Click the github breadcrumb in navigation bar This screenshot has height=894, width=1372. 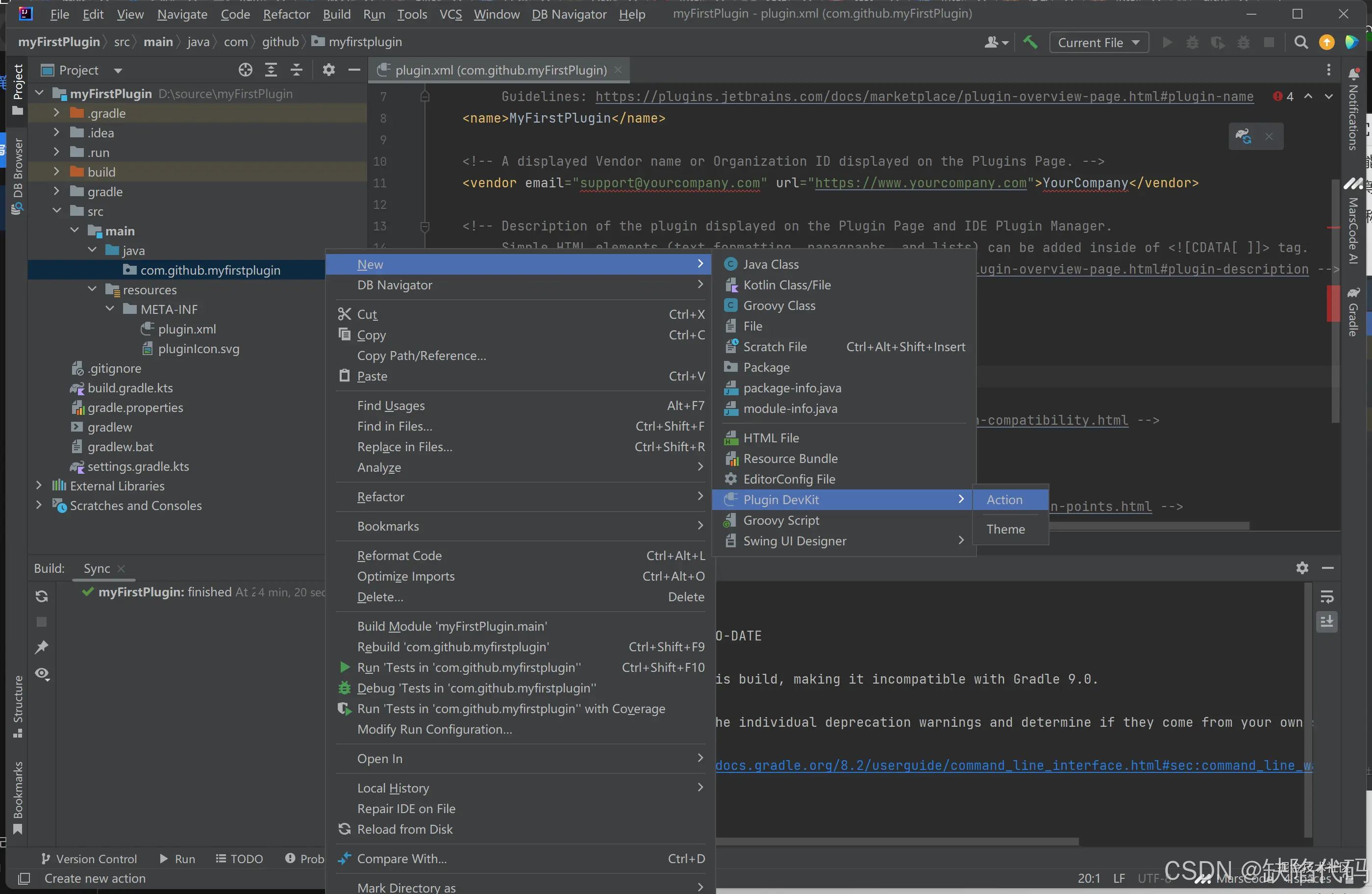point(280,42)
